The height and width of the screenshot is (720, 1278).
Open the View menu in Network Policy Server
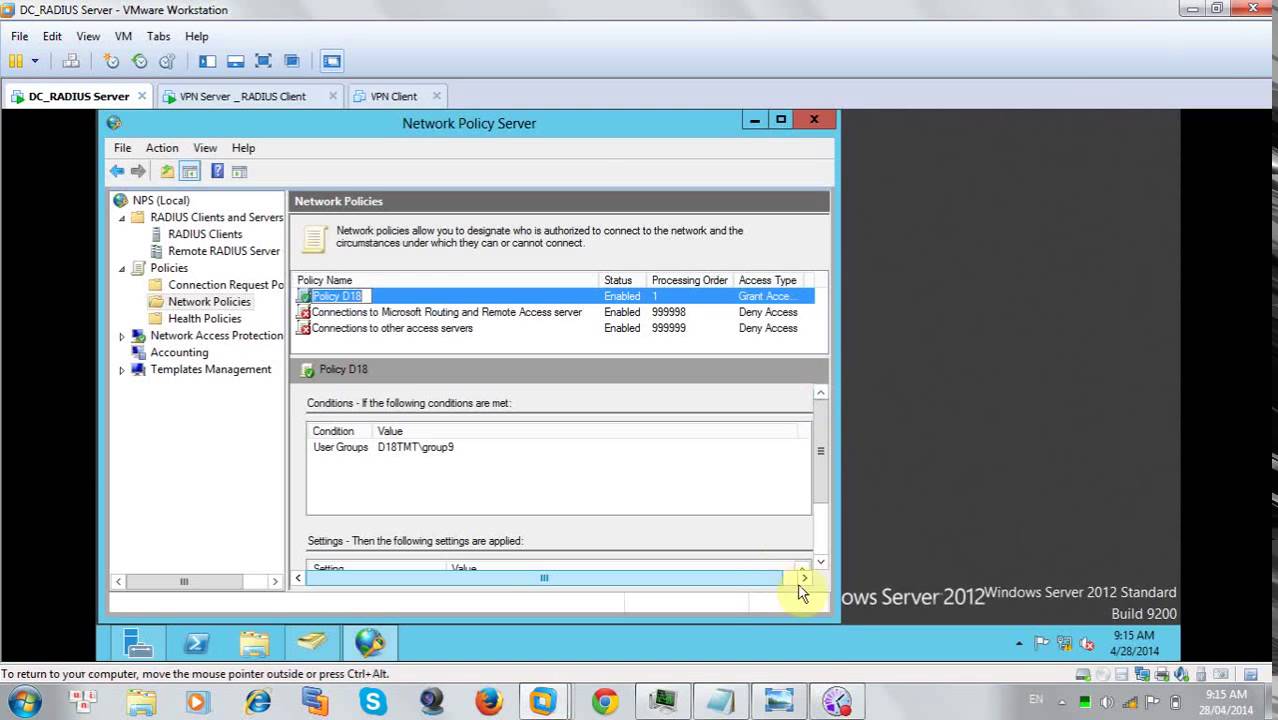tap(205, 148)
